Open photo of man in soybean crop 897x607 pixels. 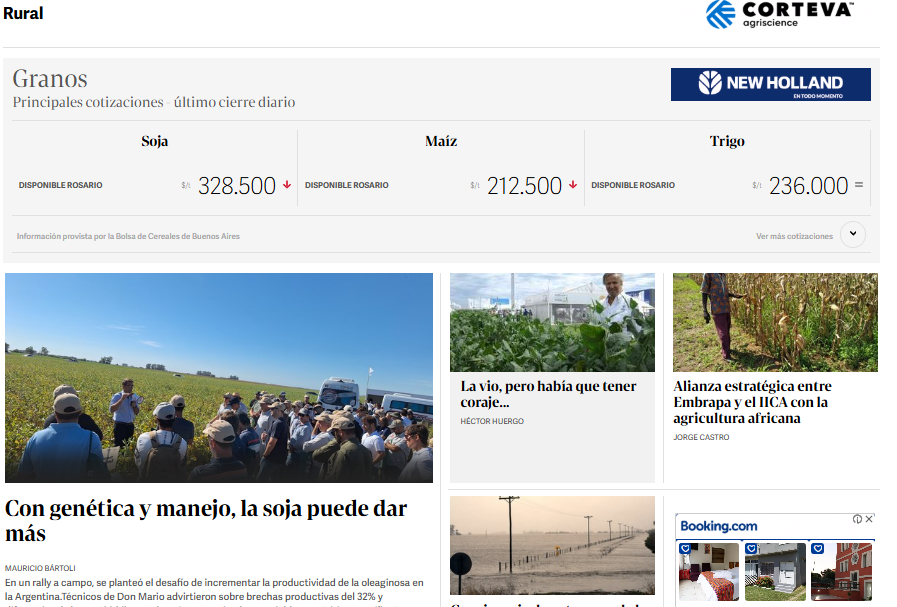tap(552, 322)
